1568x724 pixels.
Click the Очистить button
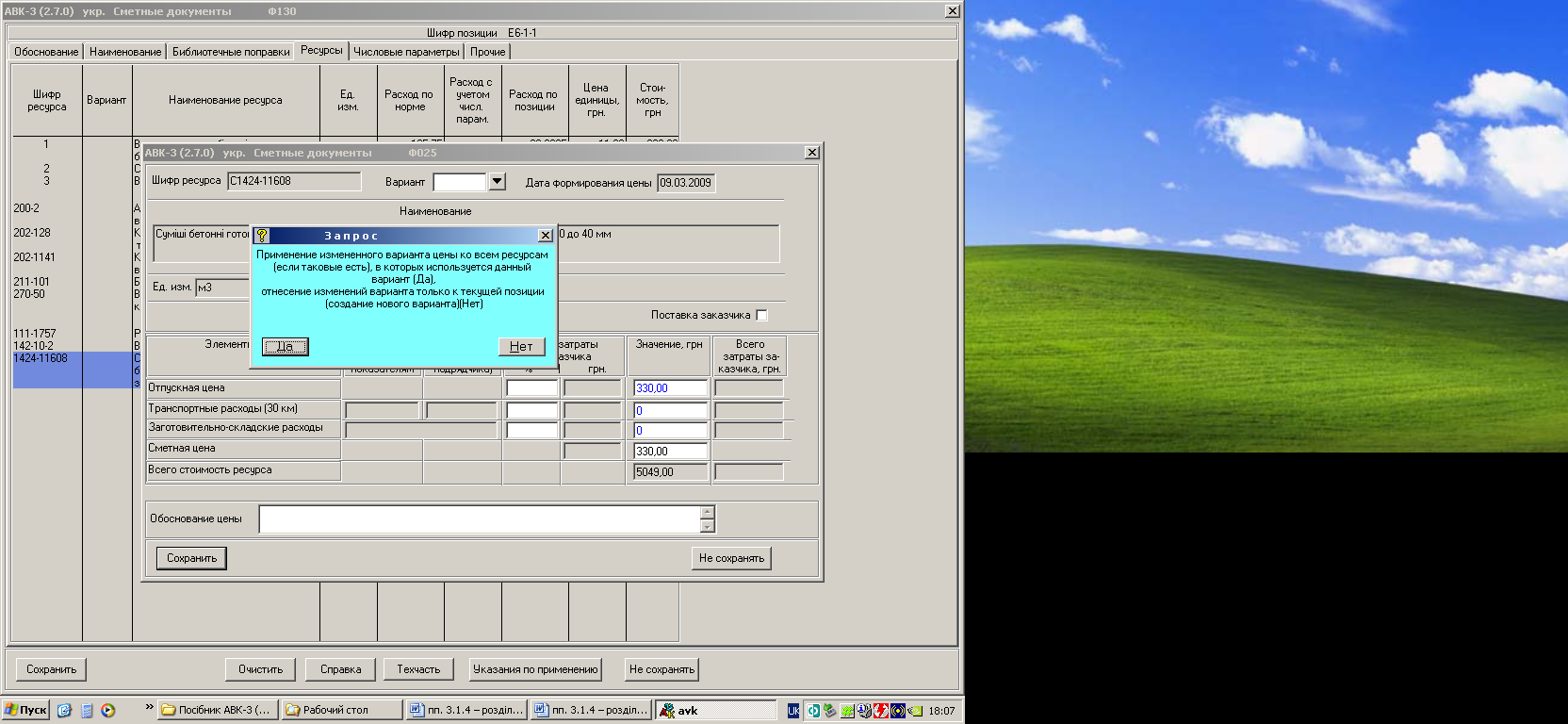click(260, 669)
